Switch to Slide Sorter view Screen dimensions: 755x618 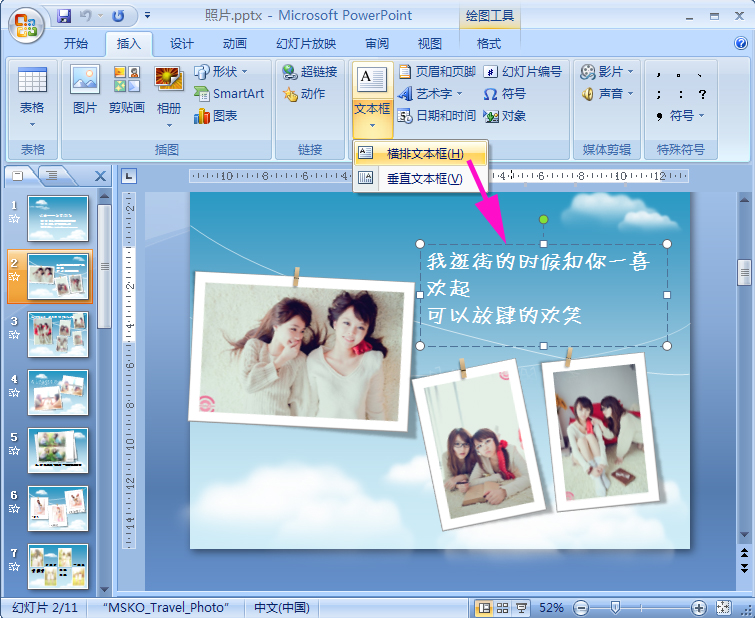tap(502, 608)
